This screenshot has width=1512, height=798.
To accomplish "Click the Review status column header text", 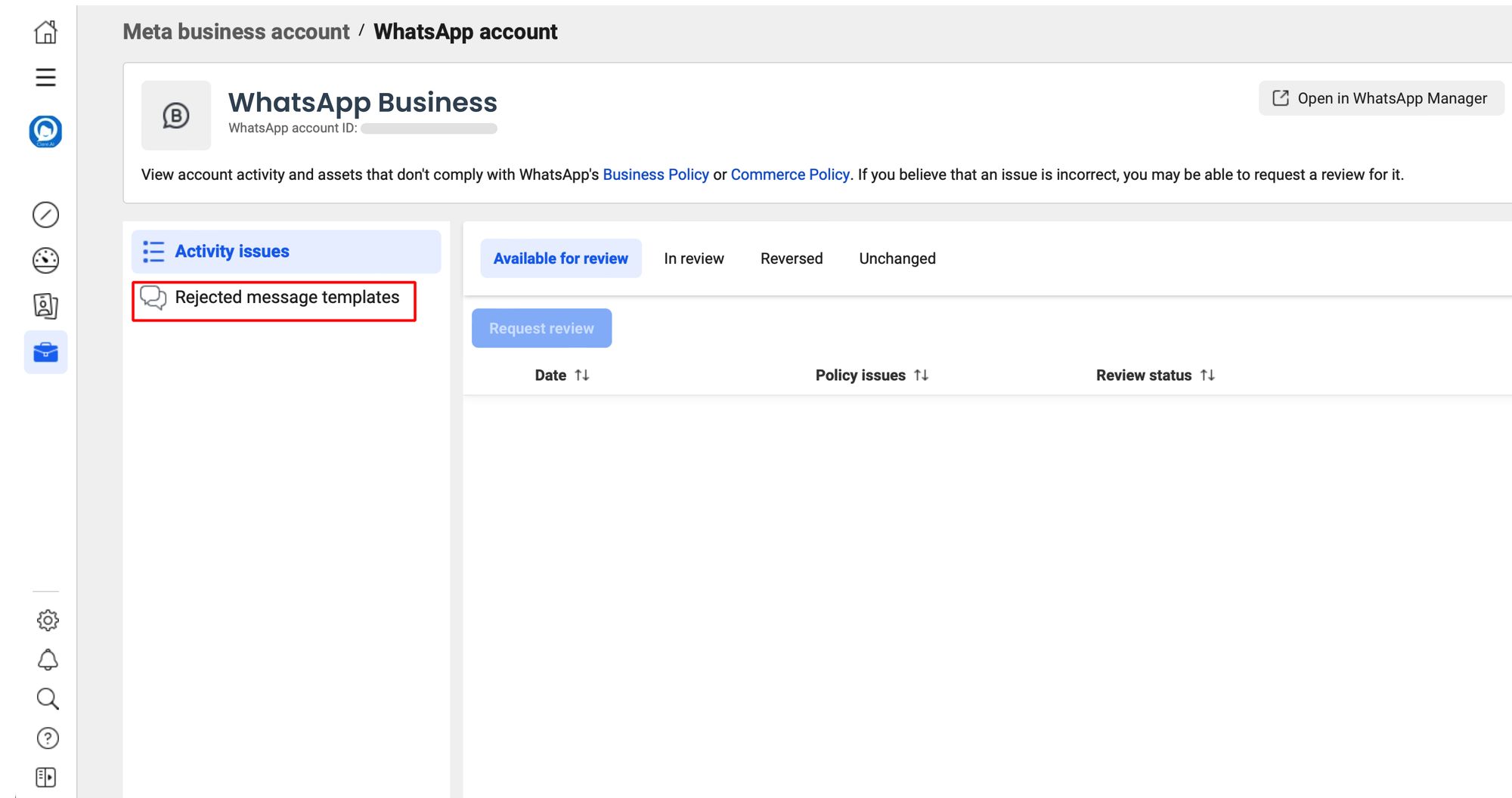I will (1144, 376).
